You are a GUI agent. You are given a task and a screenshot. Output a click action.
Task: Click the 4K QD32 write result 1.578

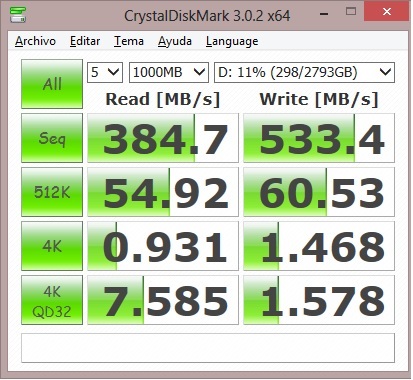319,300
